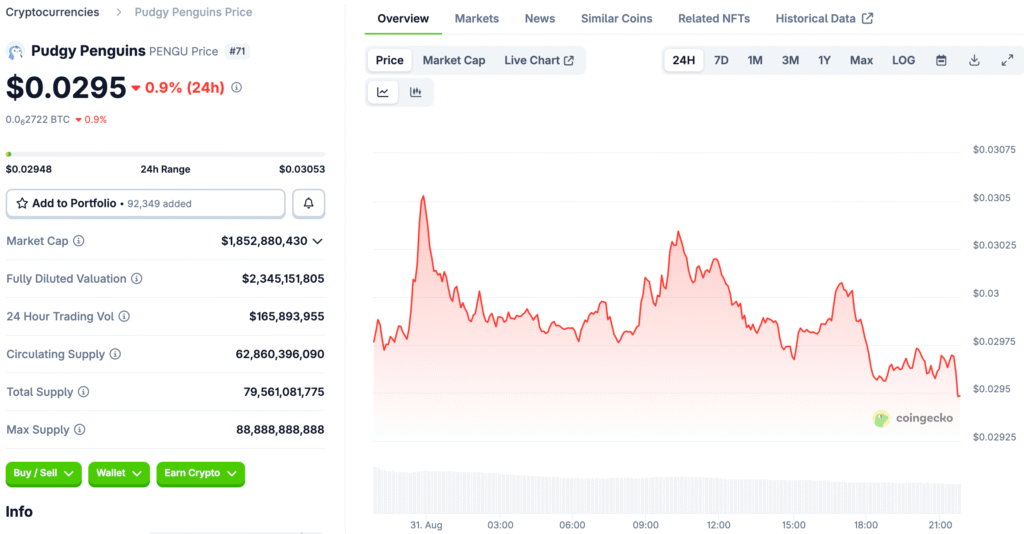The width and height of the screenshot is (1024, 534).
Task: Show 24 Hour Trading Vol info icon
Action: [124, 317]
